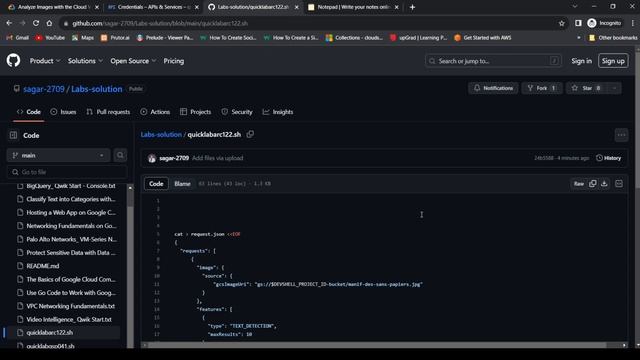Image resolution: width=640 pixels, height=360 pixels.
Task: Open VPC Networking Fundamentals.txt file
Action: [70, 306]
